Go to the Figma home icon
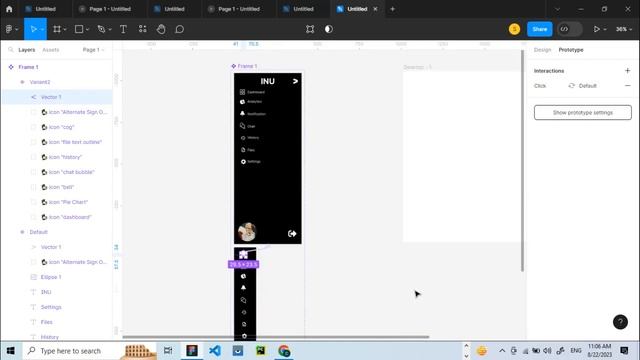The width and height of the screenshot is (640, 360). (x=9, y=9)
